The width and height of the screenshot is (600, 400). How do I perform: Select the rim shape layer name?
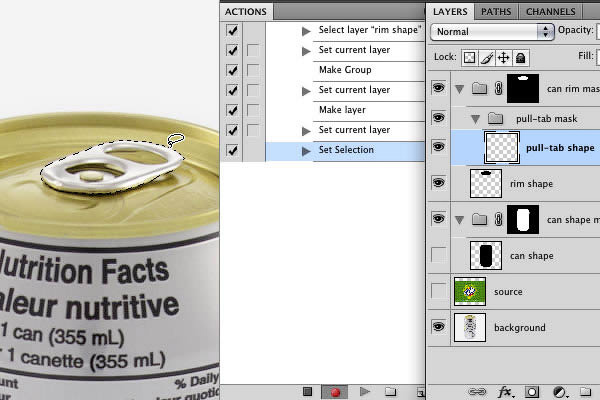click(x=531, y=184)
